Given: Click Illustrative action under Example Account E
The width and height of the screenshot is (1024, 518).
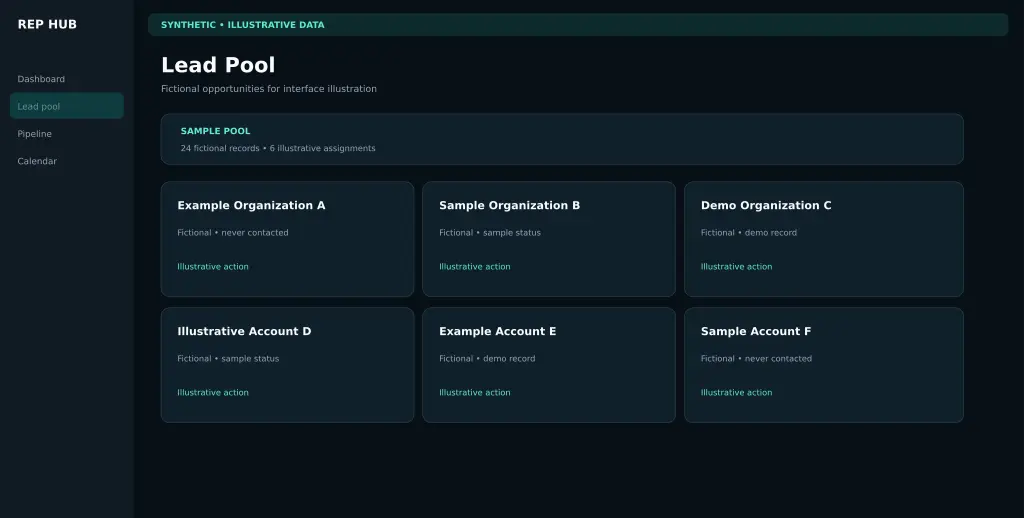Looking at the screenshot, I should [475, 393].
